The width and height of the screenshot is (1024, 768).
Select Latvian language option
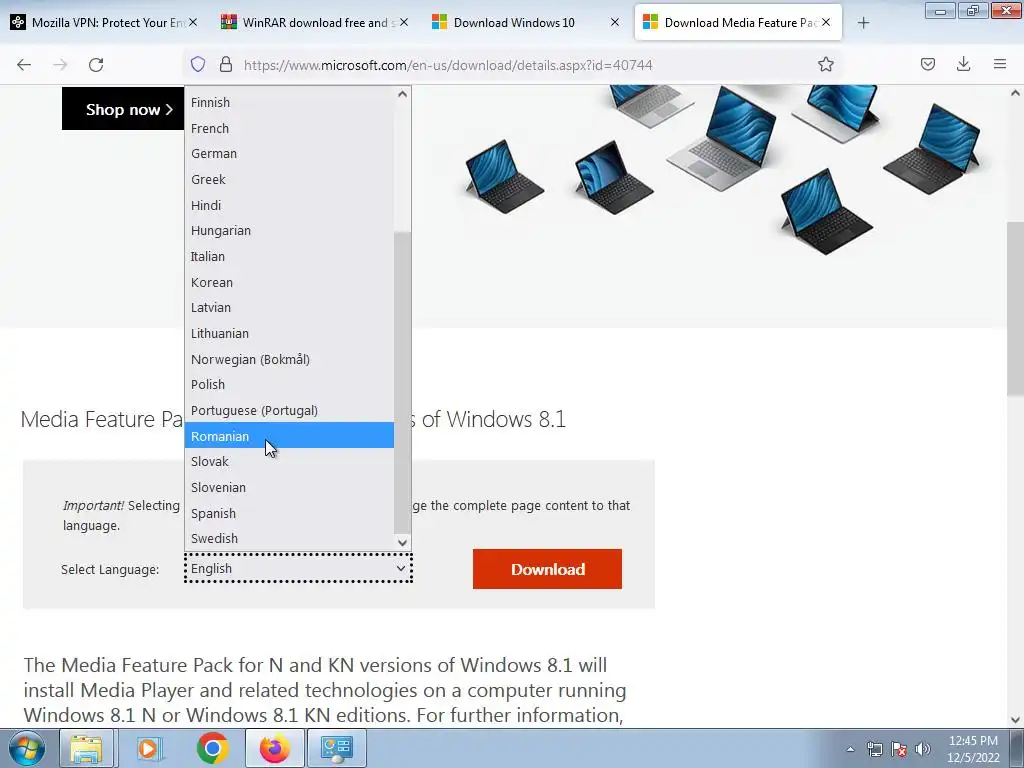click(x=289, y=307)
